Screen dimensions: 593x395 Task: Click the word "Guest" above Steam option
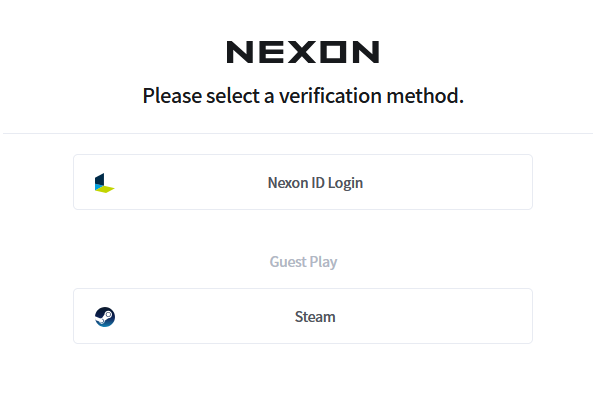[288, 262]
